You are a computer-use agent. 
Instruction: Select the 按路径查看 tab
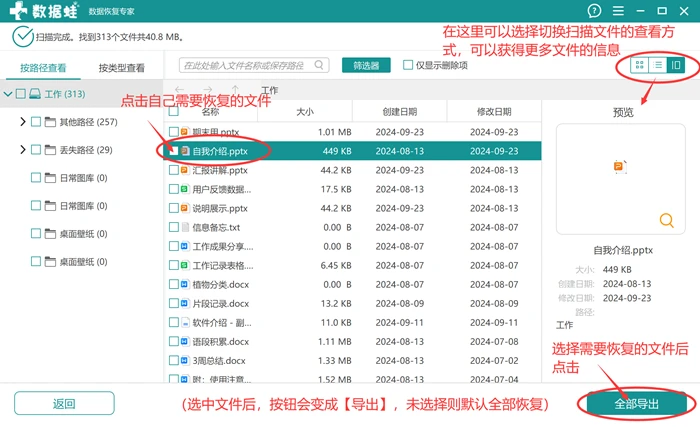43,68
